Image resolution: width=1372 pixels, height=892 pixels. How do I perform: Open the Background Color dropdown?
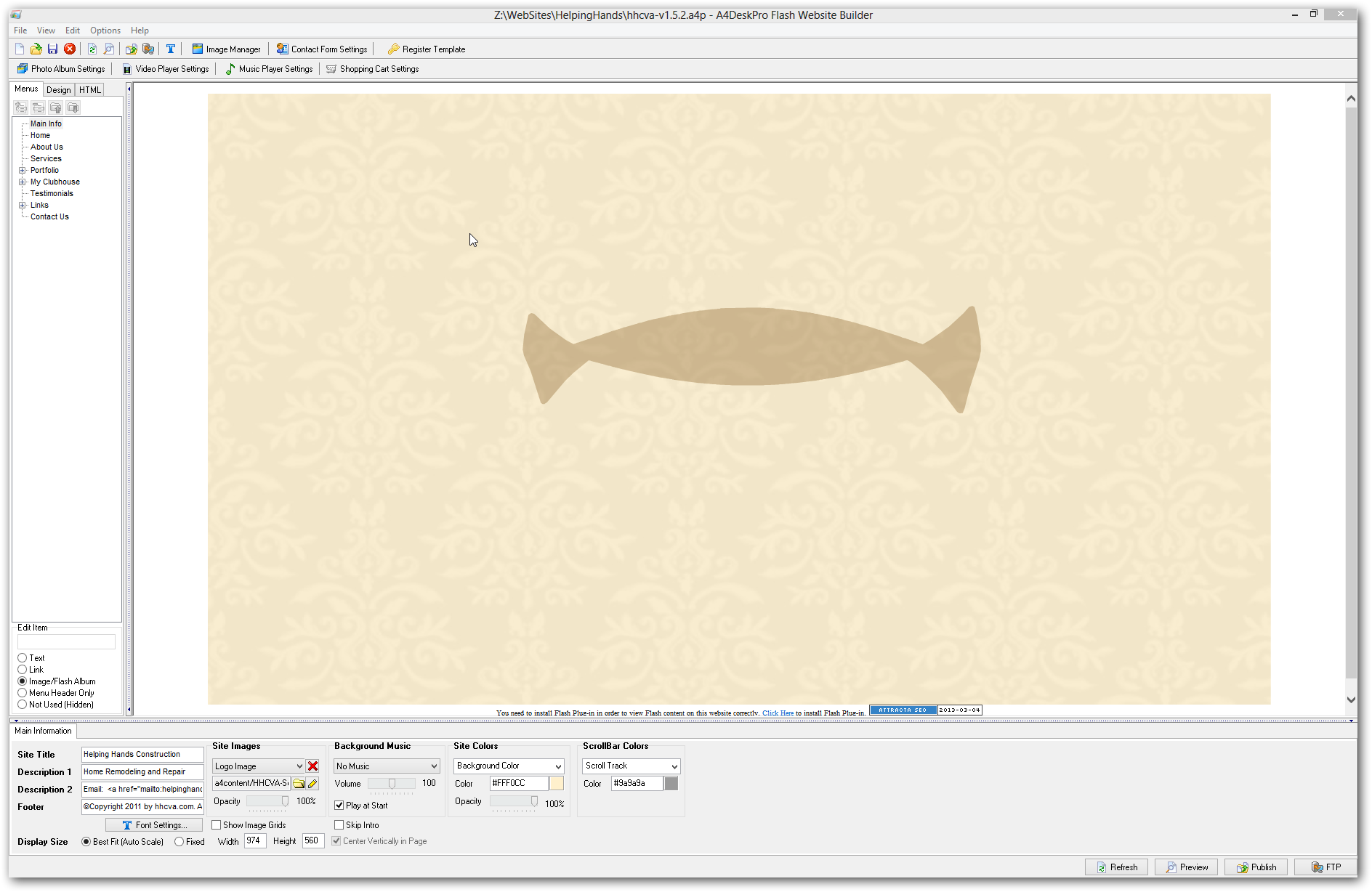click(x=558, y=766)
